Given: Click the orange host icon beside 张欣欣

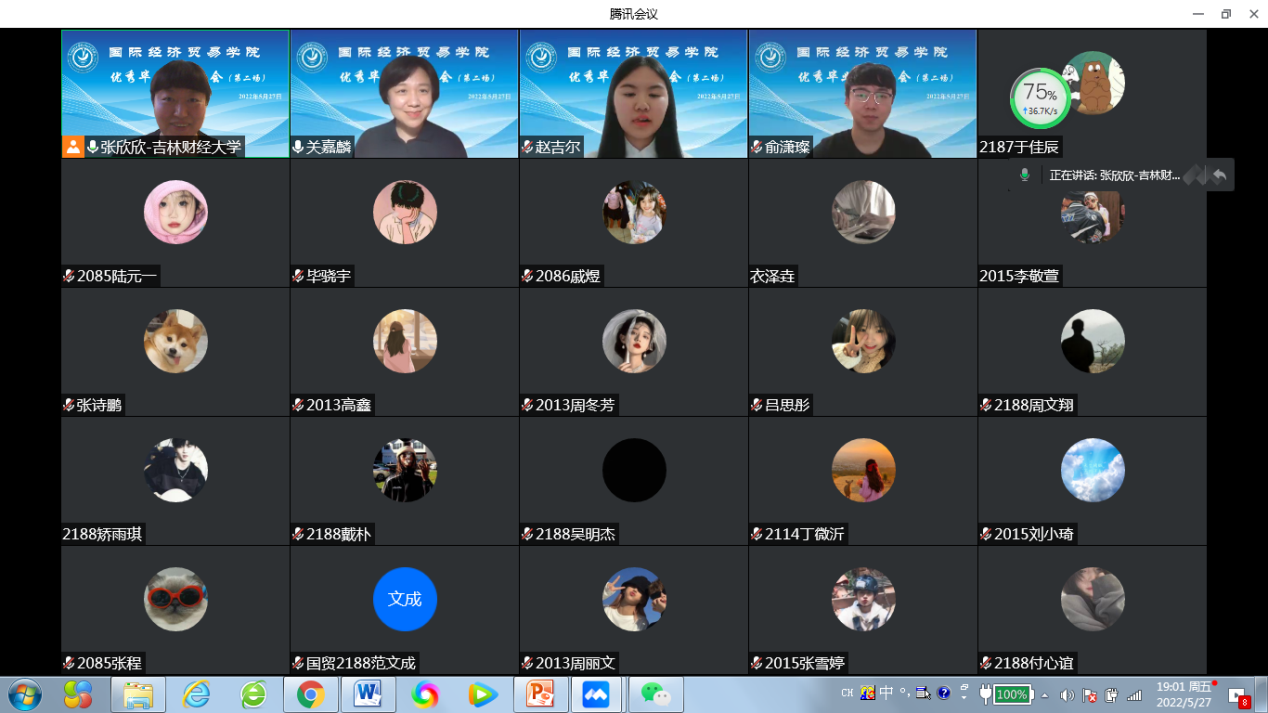Looking at the screenshot, I should pos(73,147).
